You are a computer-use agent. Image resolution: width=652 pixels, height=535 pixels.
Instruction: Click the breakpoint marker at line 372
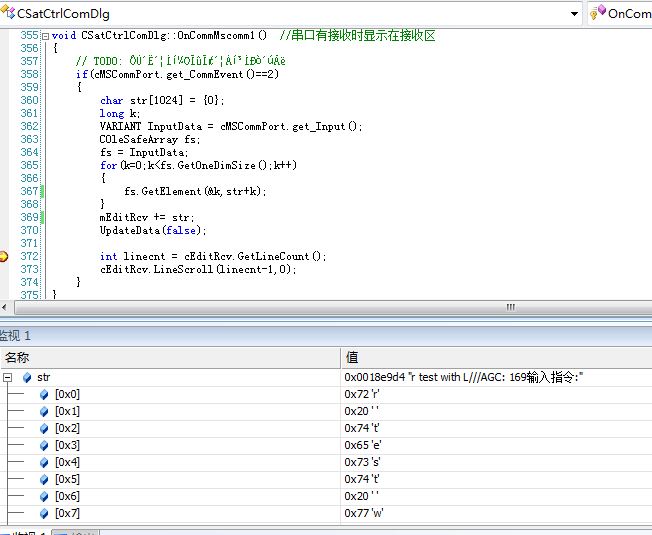(x=3, y=256)
